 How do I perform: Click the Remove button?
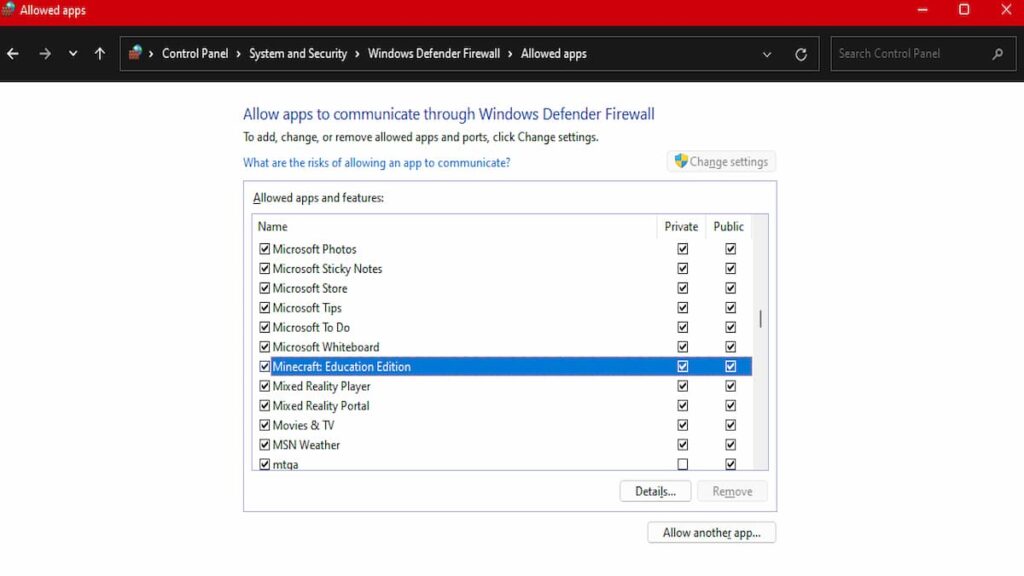(732, 491)
